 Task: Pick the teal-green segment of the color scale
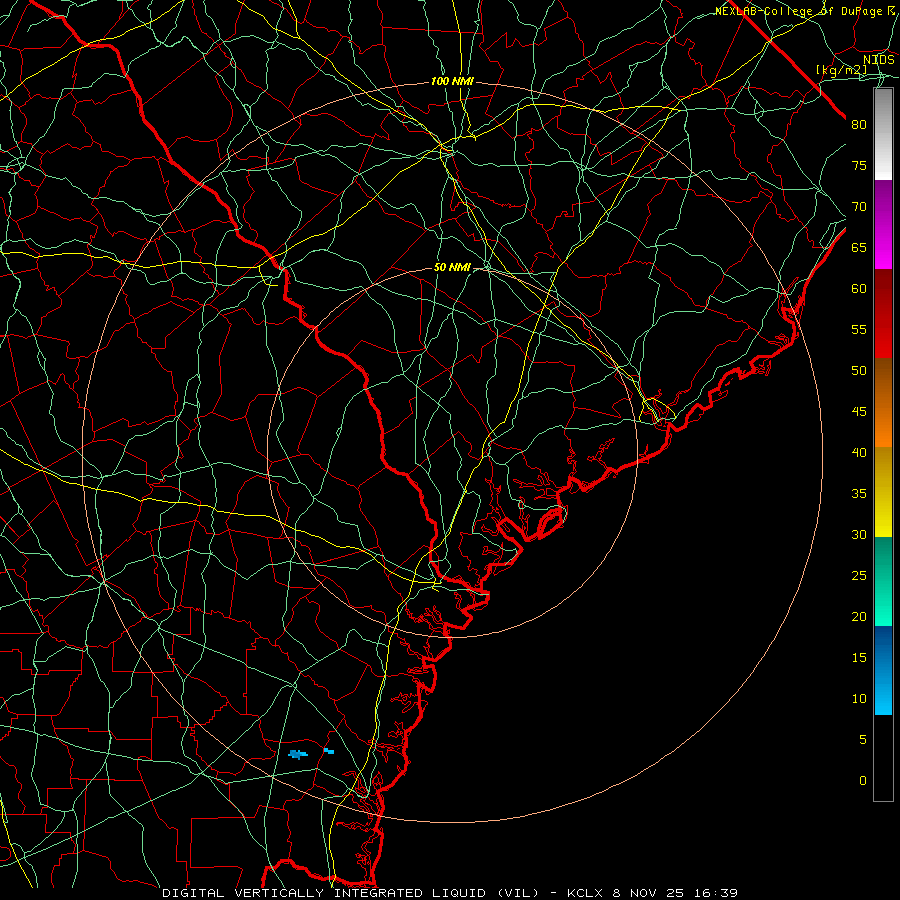coord(883,581)
